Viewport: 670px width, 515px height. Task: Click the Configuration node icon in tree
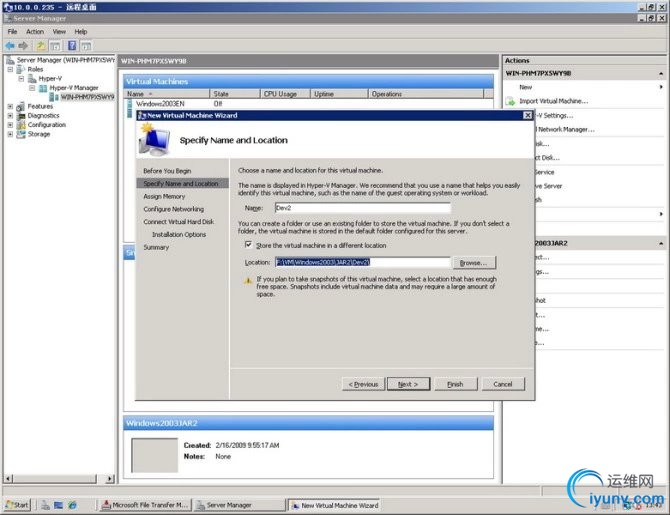[21, 125]
